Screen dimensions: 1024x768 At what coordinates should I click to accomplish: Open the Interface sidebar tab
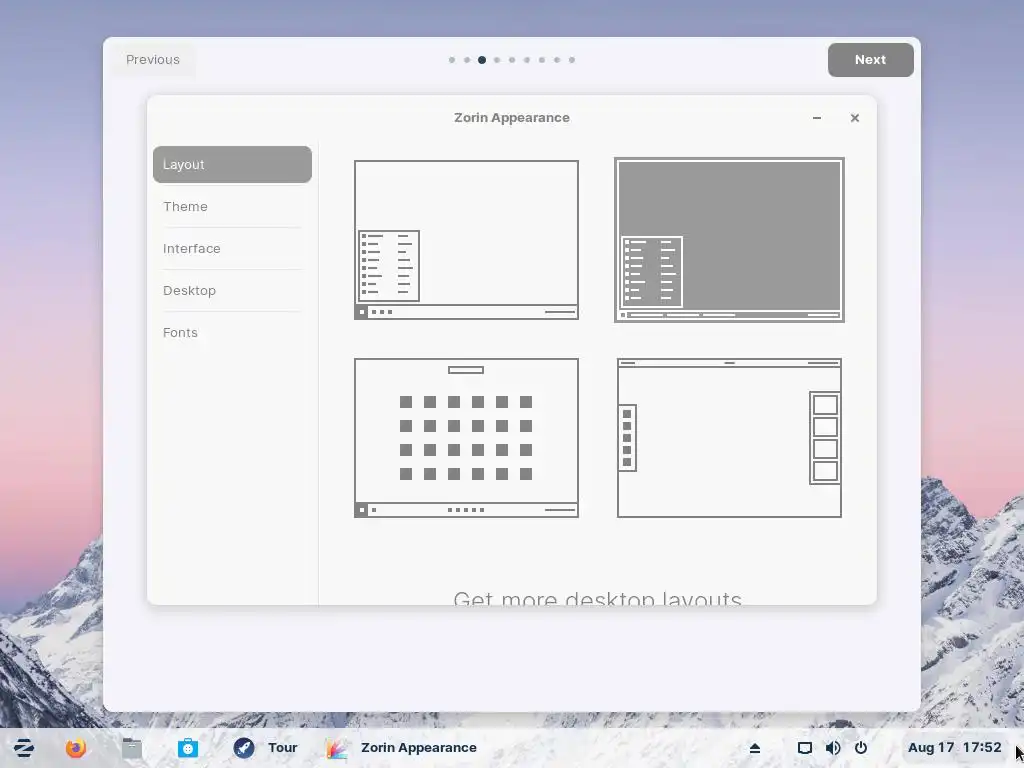pyautogui.click(x=232, y=249)
